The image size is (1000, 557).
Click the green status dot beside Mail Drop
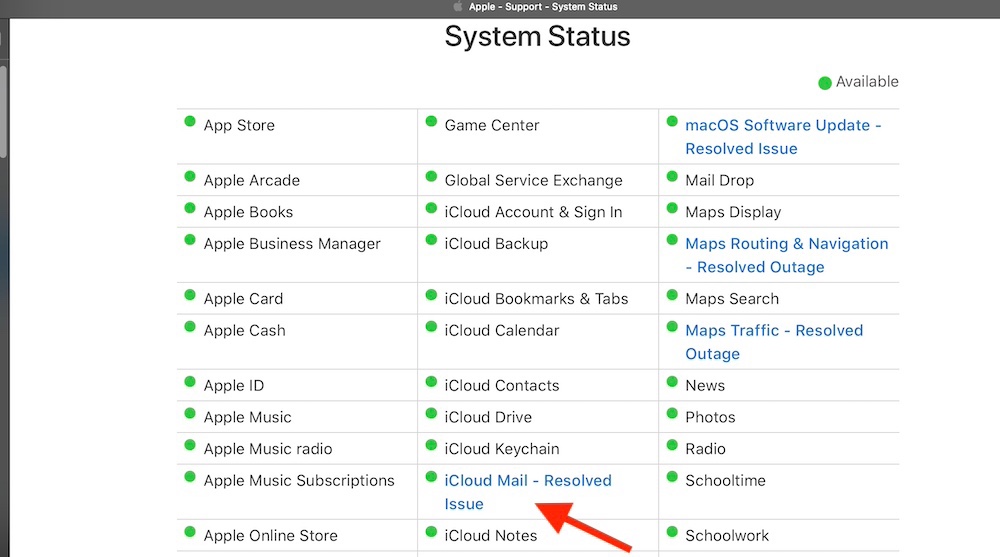coord(672,176)
